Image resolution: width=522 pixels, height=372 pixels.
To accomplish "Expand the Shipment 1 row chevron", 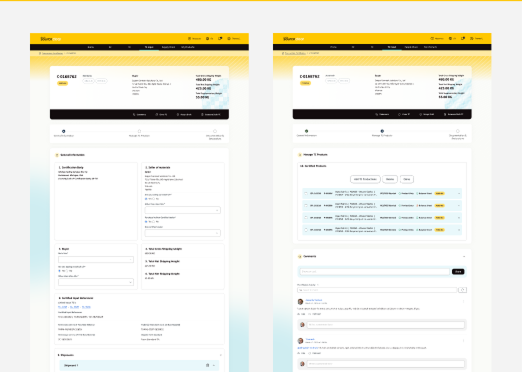I will click(214, 365).
